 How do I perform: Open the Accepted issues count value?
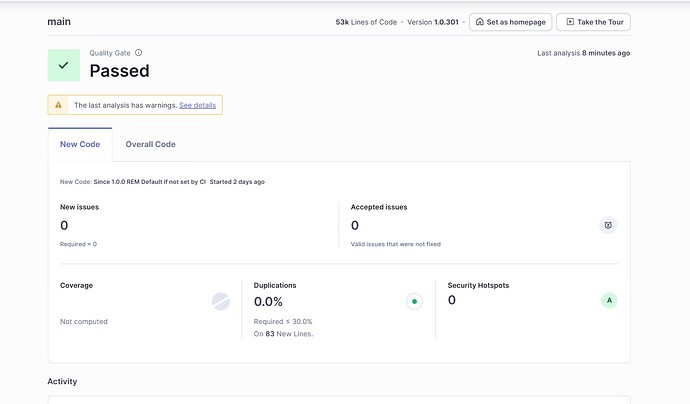(x=355, y=225)
